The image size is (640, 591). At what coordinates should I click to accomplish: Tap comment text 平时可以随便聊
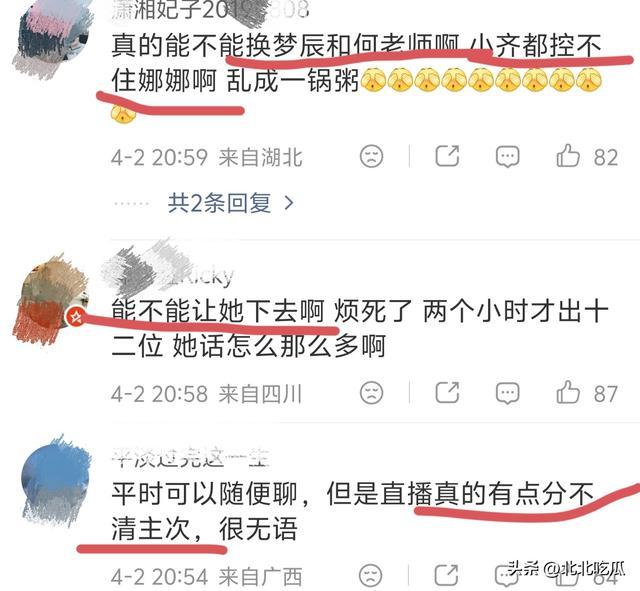click(205, 493)
